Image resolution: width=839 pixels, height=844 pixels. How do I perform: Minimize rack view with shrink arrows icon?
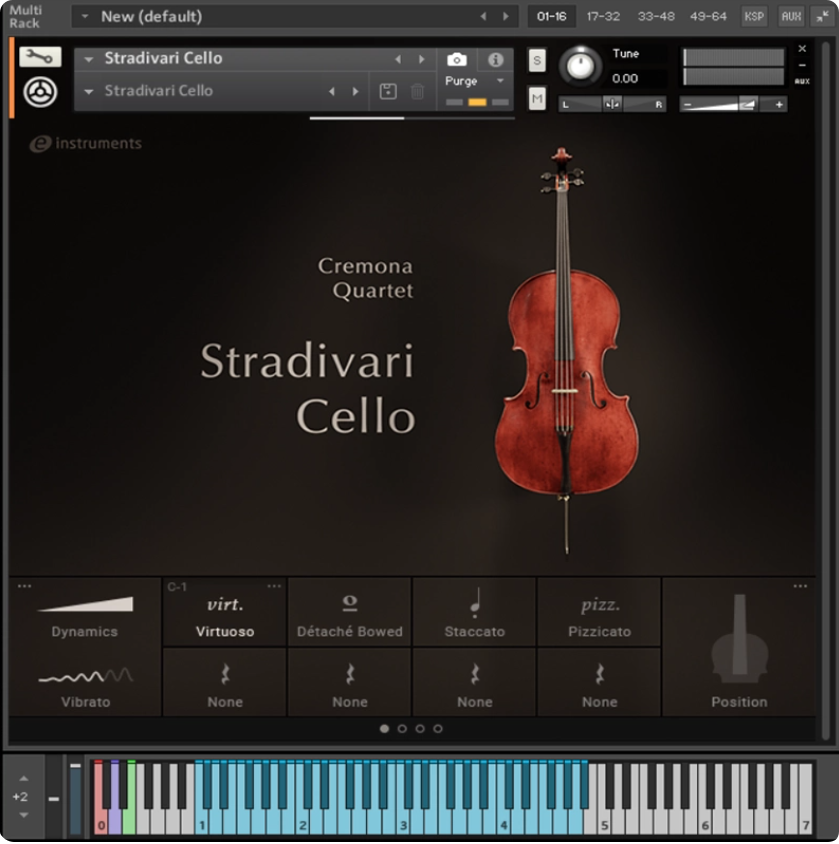tap(822, 17)
